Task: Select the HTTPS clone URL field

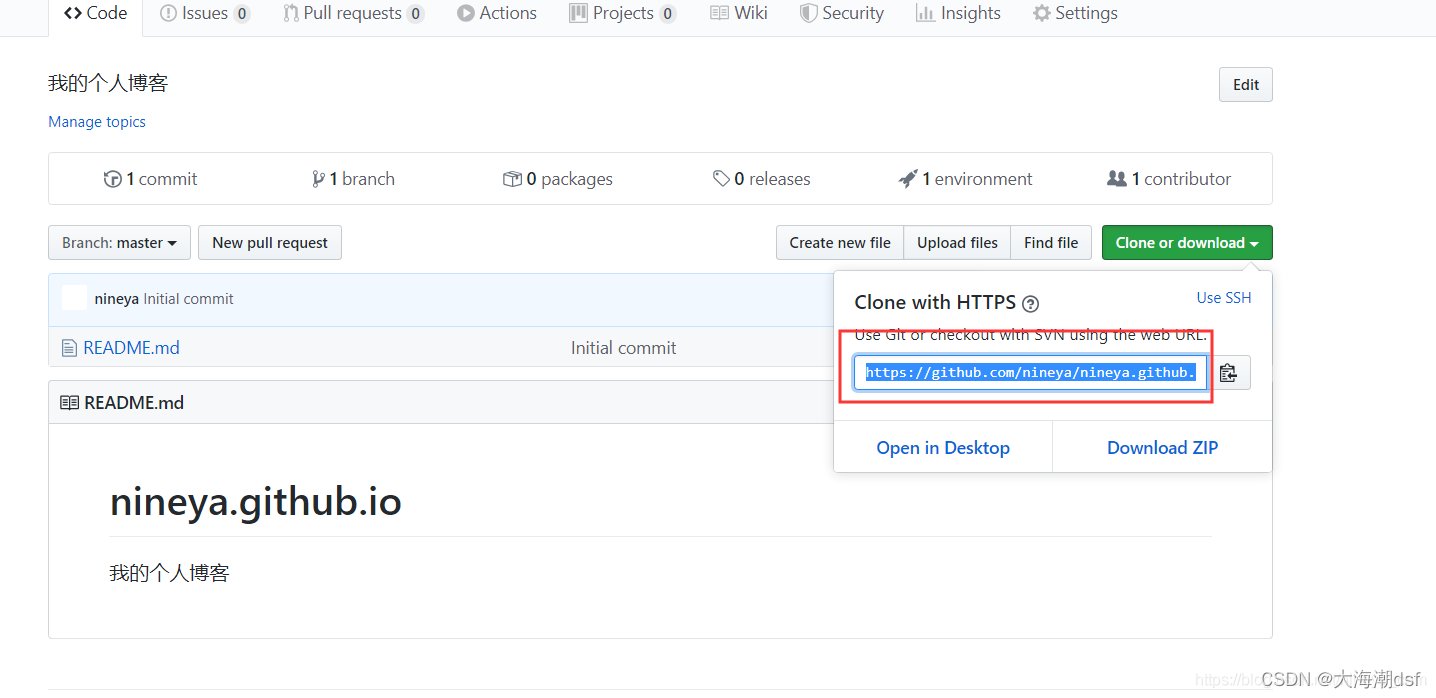Action: tap(1030, 373)
